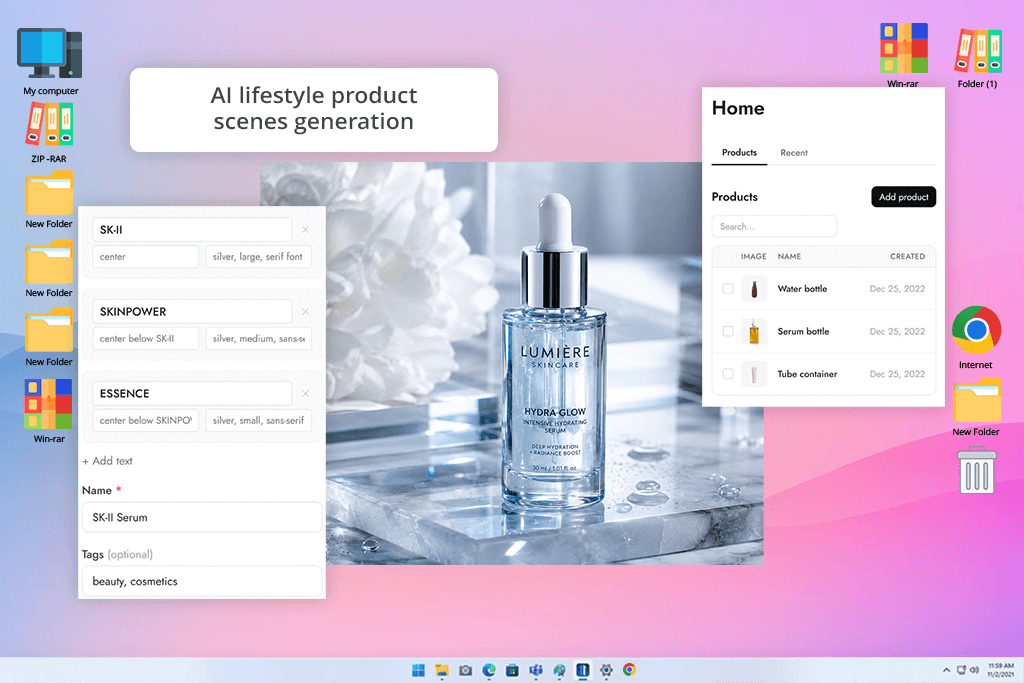Click the Tags field with beauty, cosmetics
This screenshot has height=683, width=1024.
tap(202, 581)
